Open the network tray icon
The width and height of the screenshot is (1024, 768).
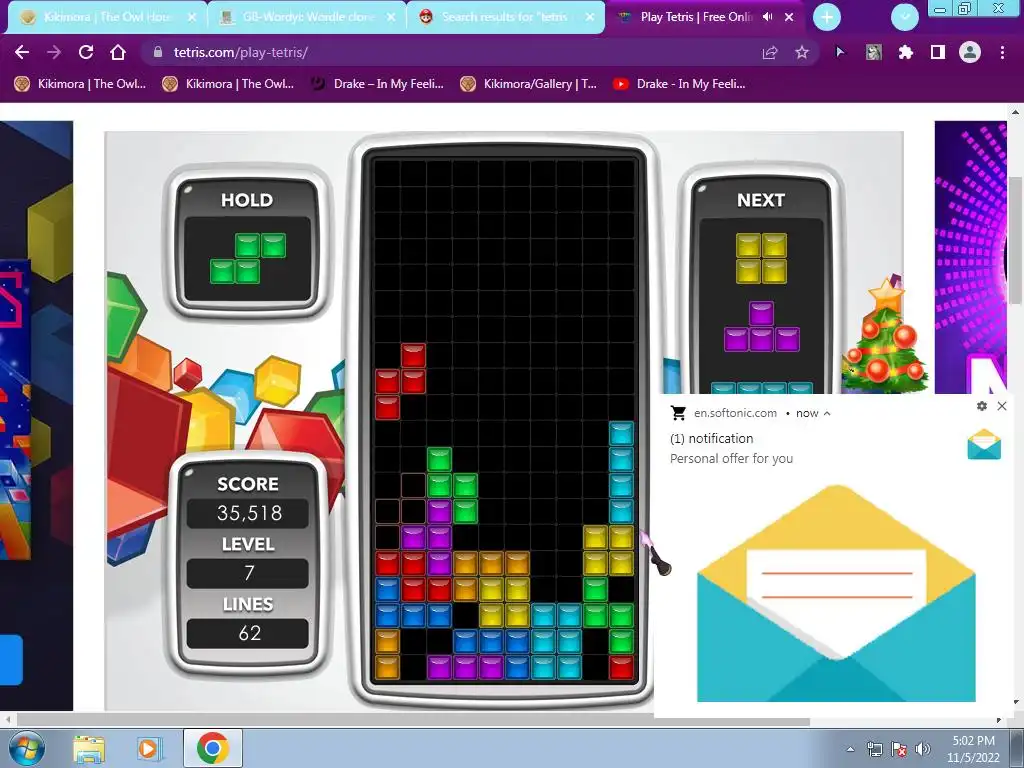pos(874,749)
